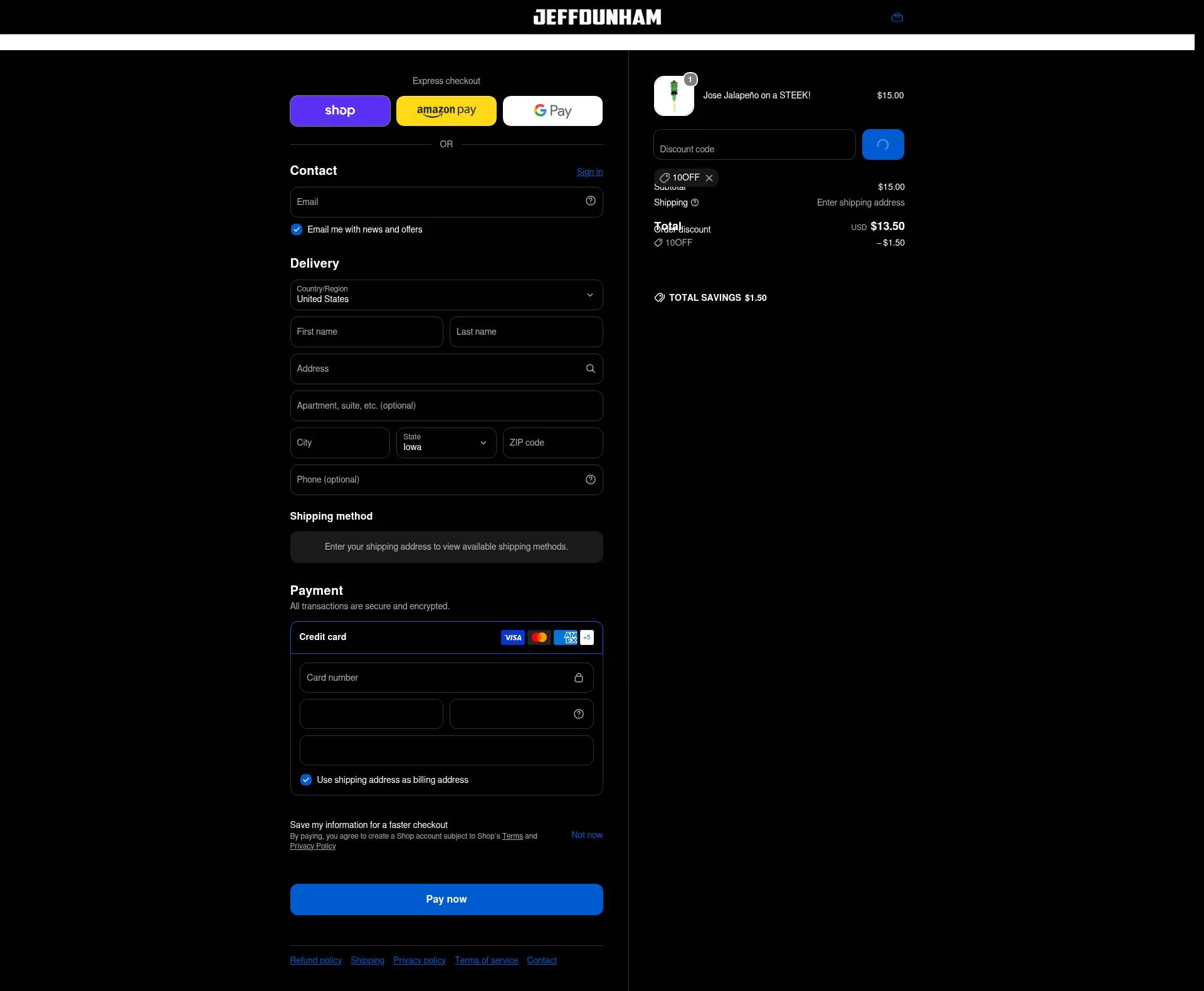Image resolution: width=1204 pixels, height=991 pixels.
Task: Apply the discount code button
Action: tap(883, 145)
